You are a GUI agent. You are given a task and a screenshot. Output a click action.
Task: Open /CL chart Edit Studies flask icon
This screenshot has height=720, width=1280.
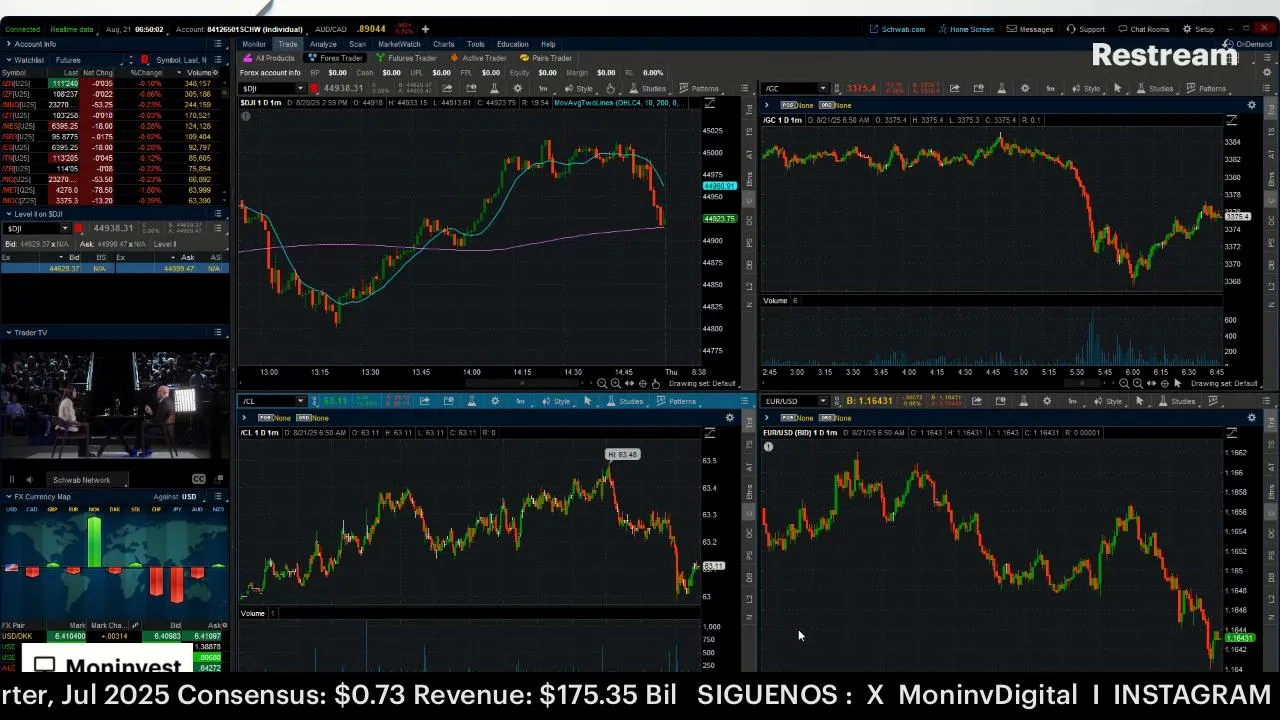click(471, 401)
